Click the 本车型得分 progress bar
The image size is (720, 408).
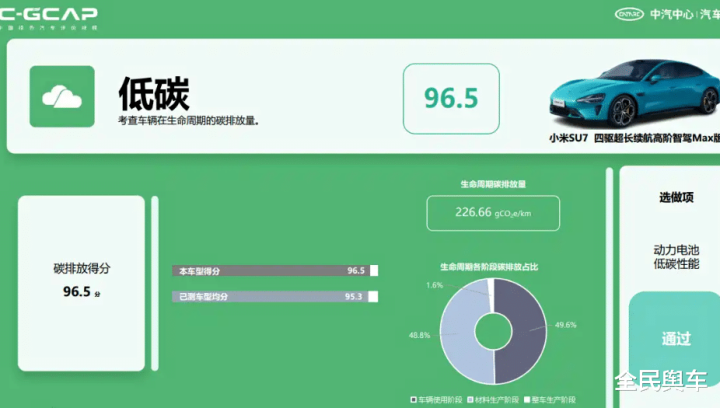click(275, 271)
